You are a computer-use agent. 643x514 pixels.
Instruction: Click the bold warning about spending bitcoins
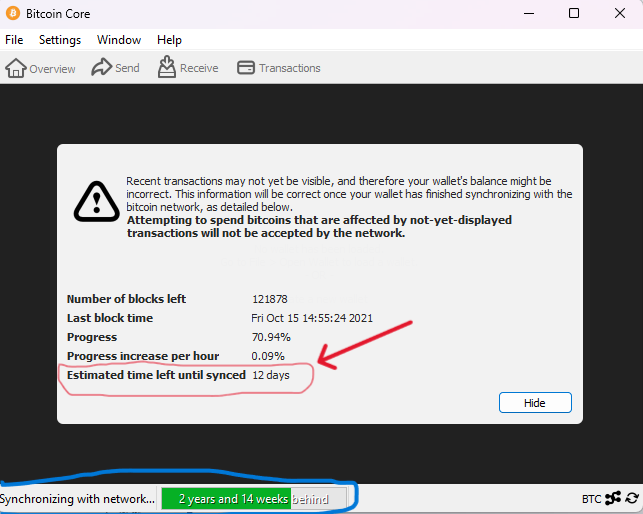319,226
